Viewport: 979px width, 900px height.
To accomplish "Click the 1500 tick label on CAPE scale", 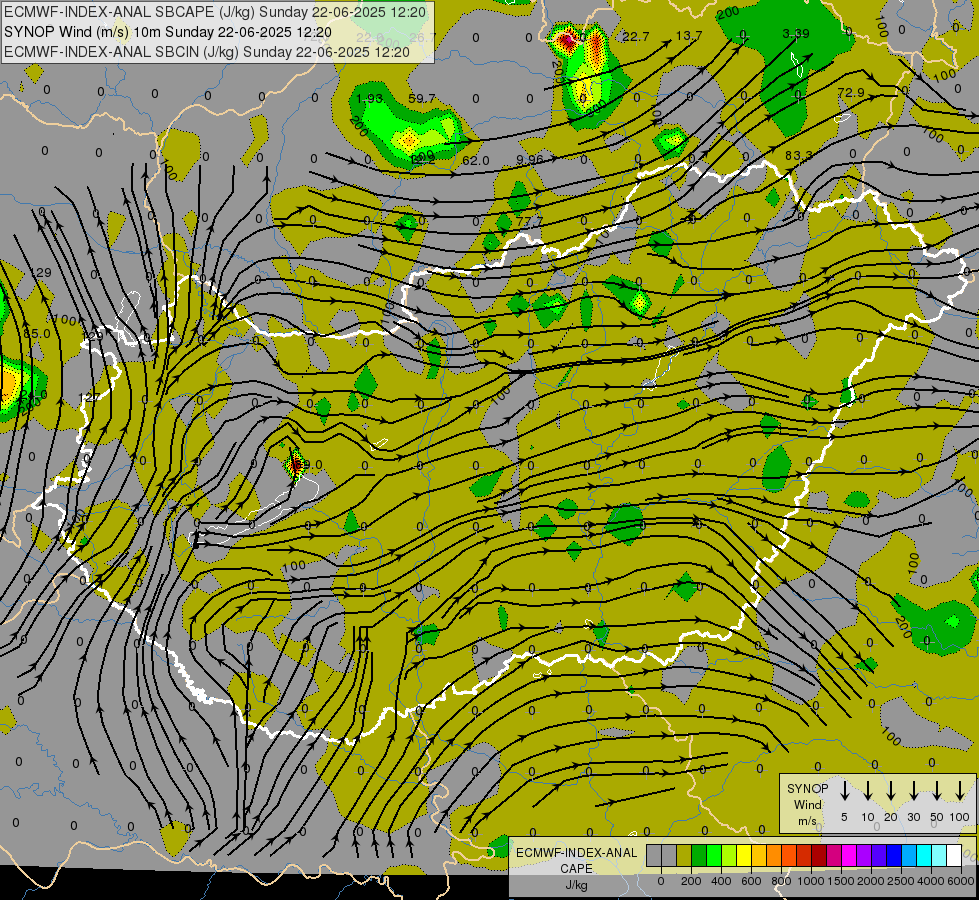I will 841,881.
